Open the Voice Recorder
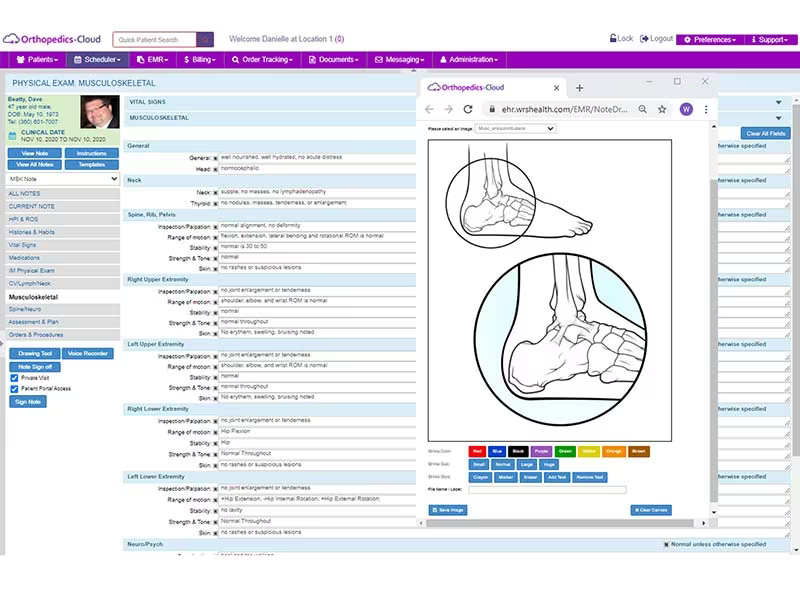This screenshot has height=600, width=800. [88, 354]
